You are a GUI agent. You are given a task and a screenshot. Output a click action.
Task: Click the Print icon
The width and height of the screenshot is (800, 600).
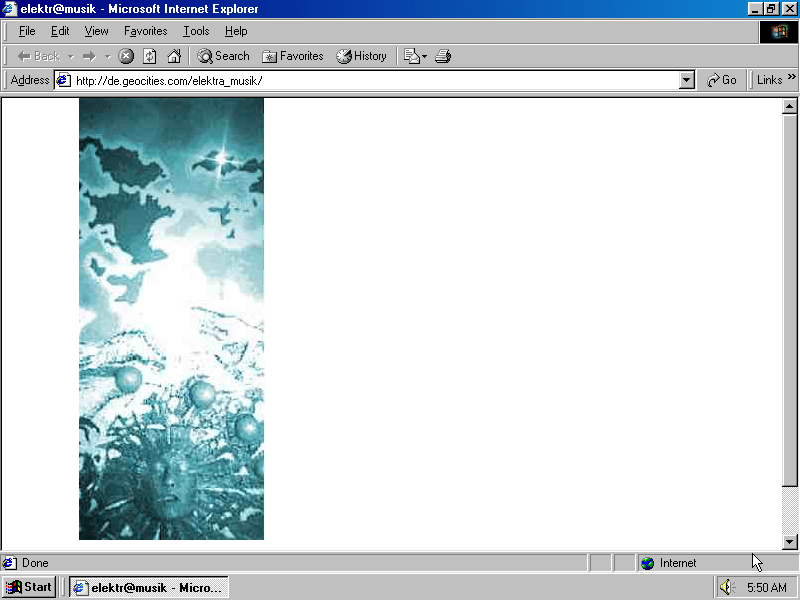click(x=443, y=56)
